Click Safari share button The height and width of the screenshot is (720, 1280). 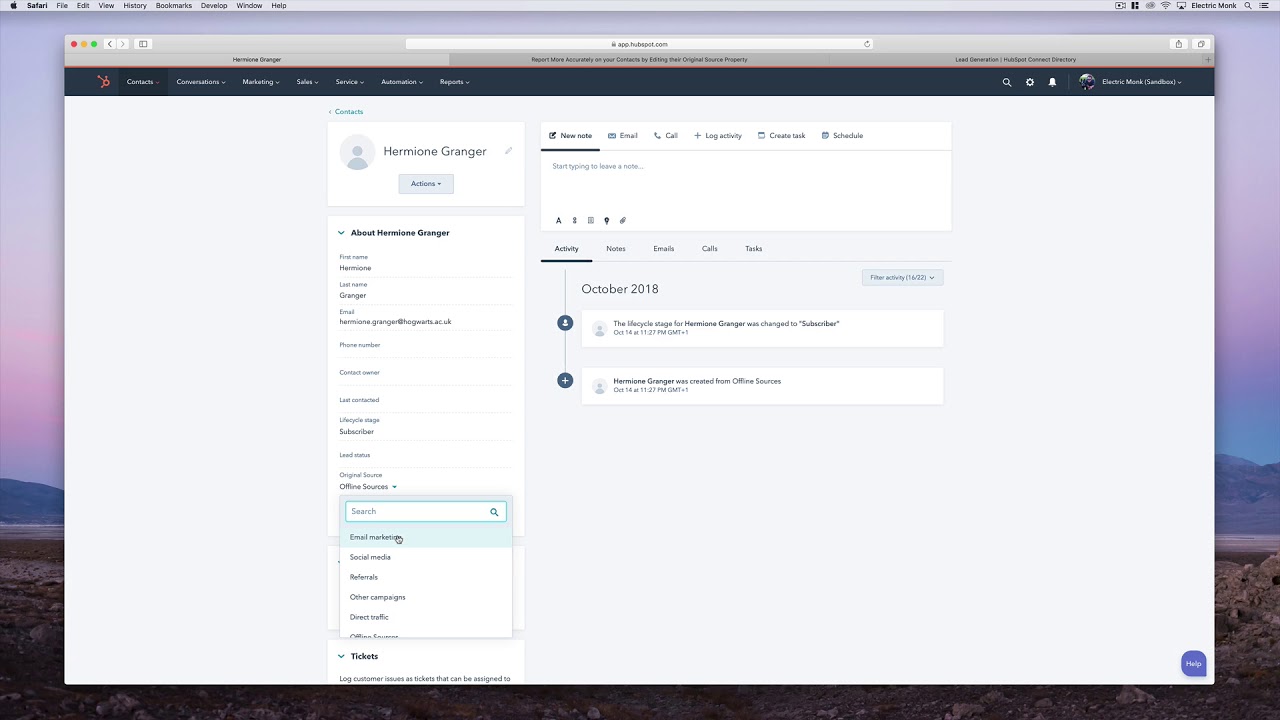tap(1179, 44)
